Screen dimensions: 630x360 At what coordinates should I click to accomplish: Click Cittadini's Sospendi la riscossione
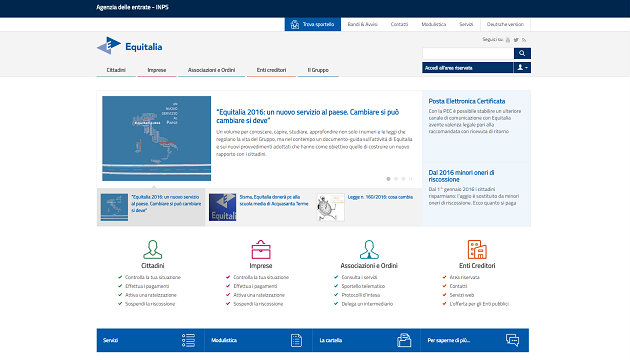[x=150, y=304]
